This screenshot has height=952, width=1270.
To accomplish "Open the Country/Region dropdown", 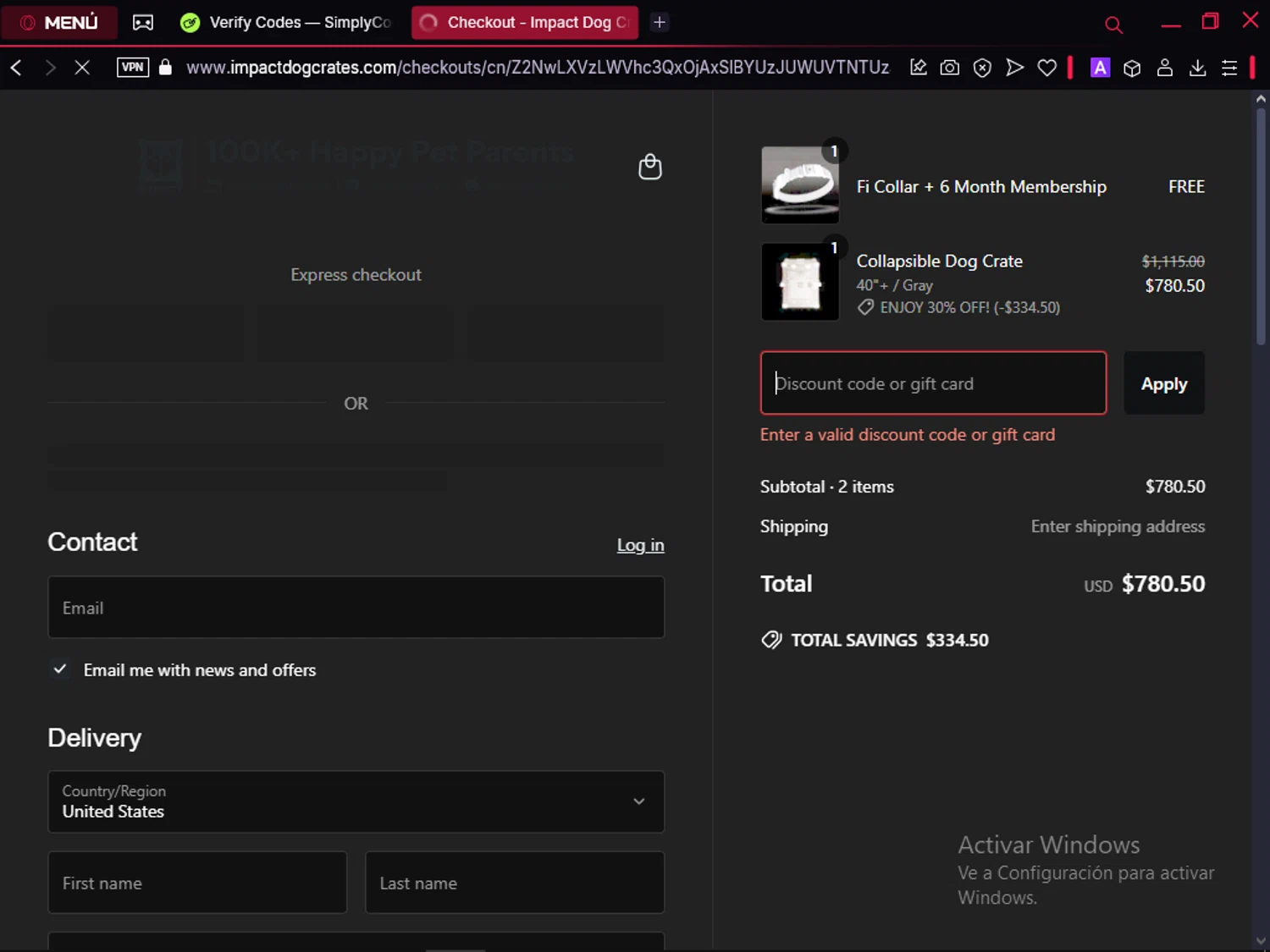I will (356, 801).
